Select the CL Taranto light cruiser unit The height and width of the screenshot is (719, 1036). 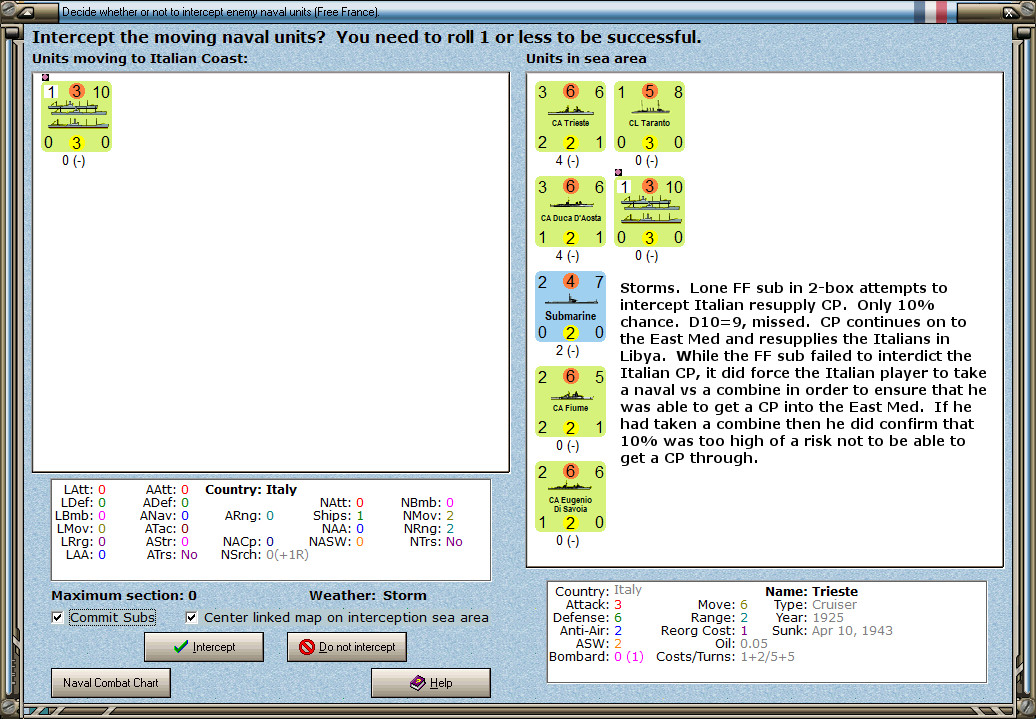pyautogui.click(x=649, y=116)
